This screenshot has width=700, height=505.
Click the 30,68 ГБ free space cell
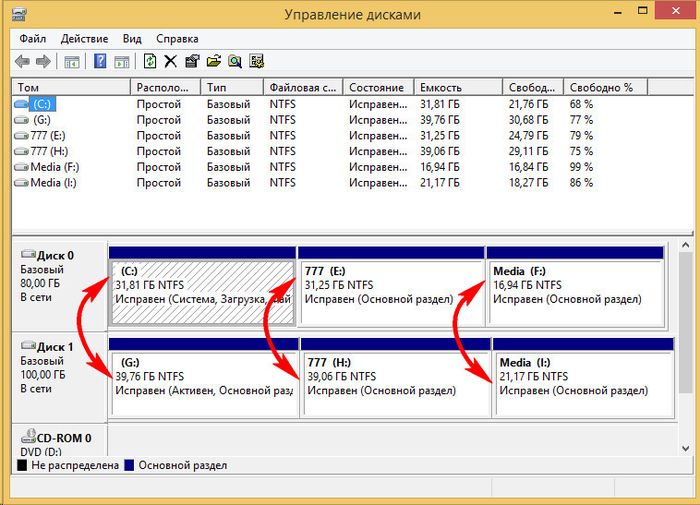click(529, 120)
